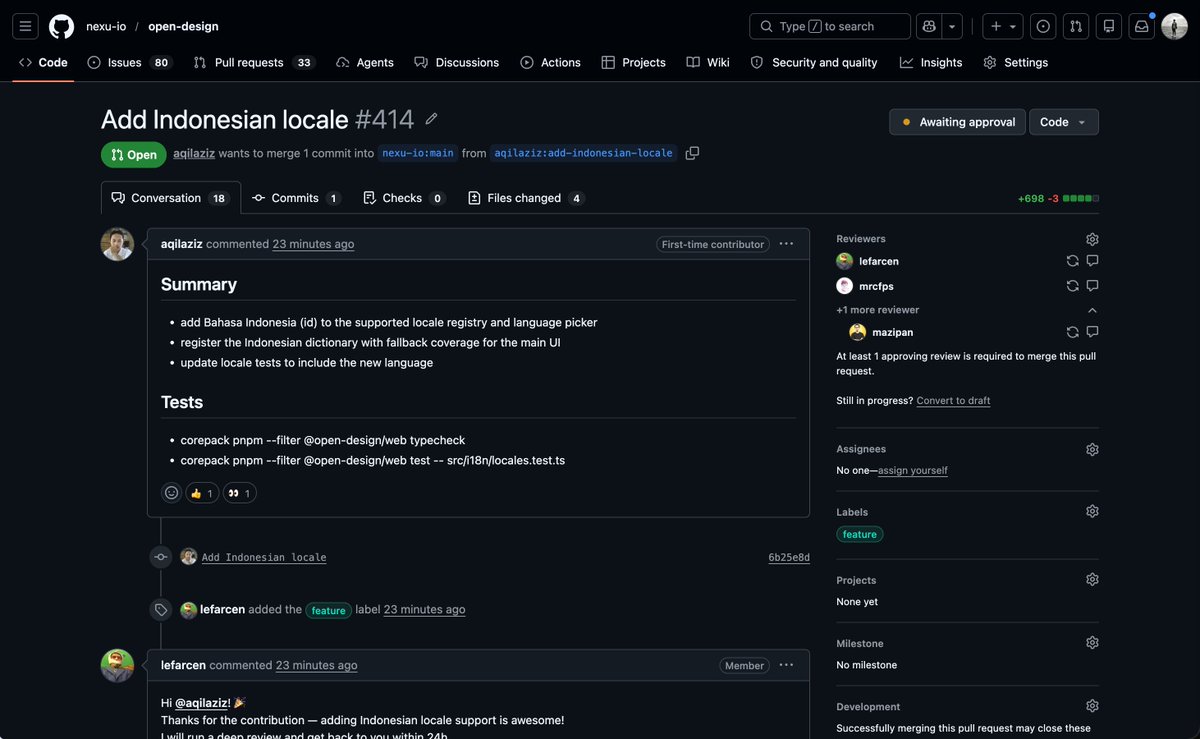The image size is (1200, 739).
Task: Toggle eyes reaction
Action: (239, 493)
